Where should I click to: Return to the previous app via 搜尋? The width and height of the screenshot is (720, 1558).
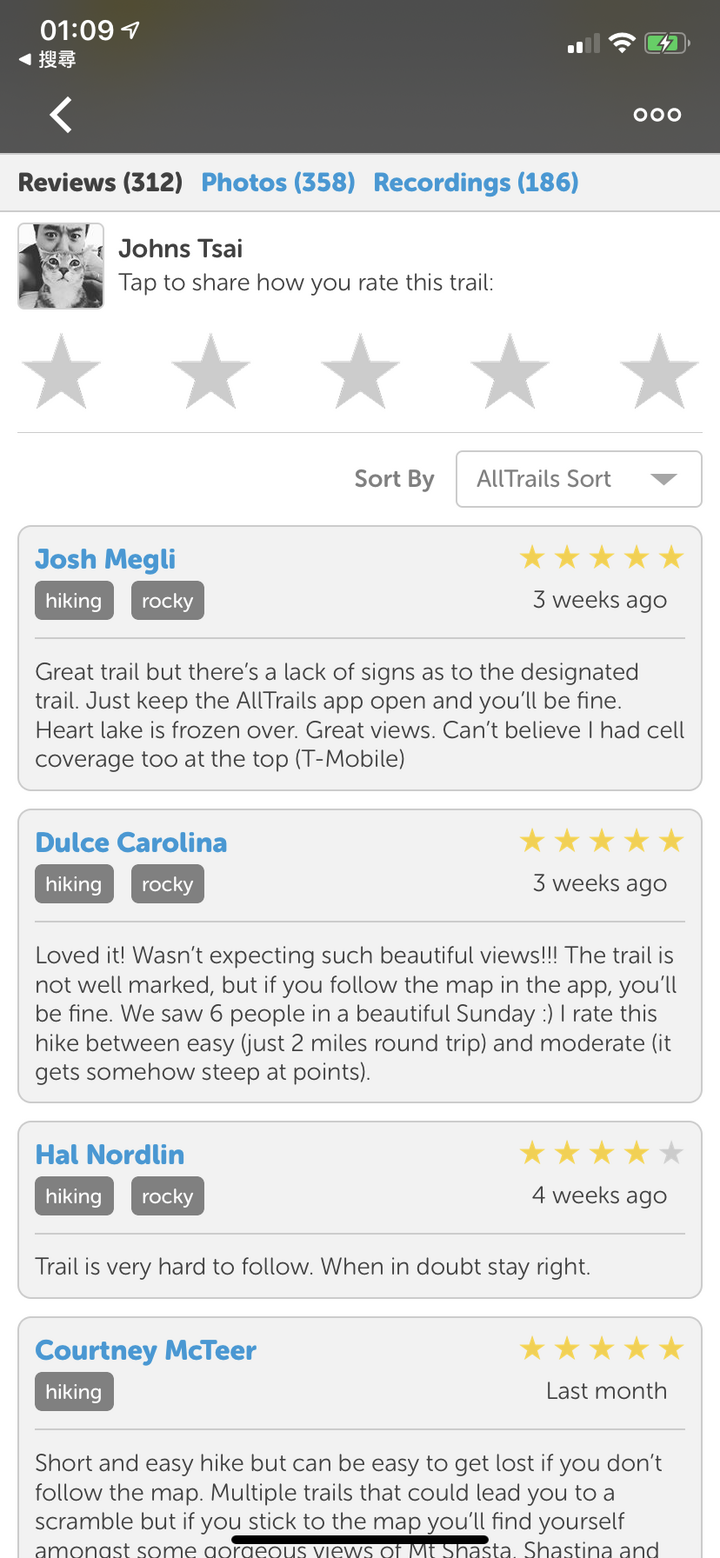pyautogui.click(x=47, y=60)
